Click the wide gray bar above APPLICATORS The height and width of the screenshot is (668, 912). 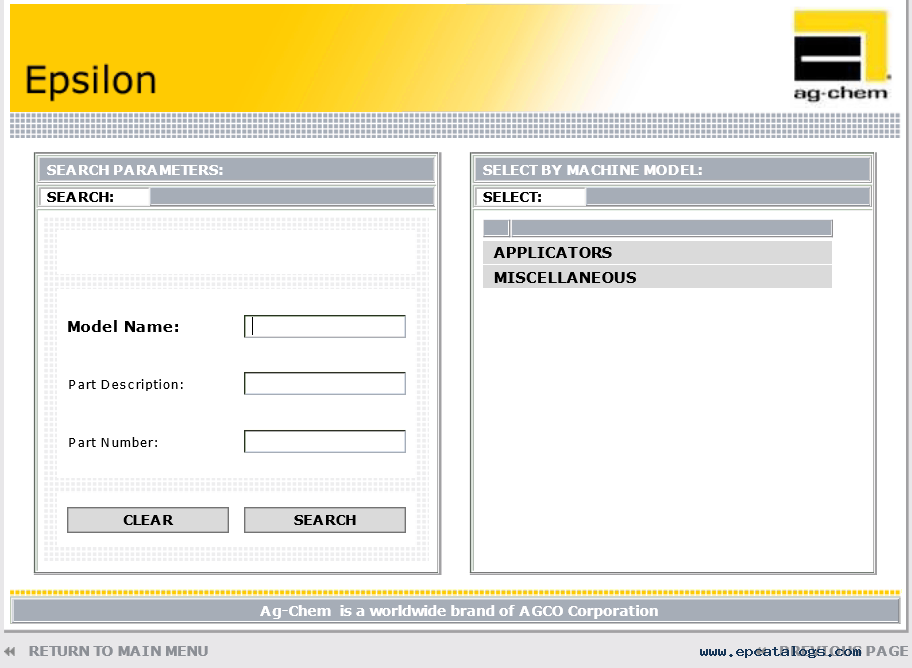[671, 228]
